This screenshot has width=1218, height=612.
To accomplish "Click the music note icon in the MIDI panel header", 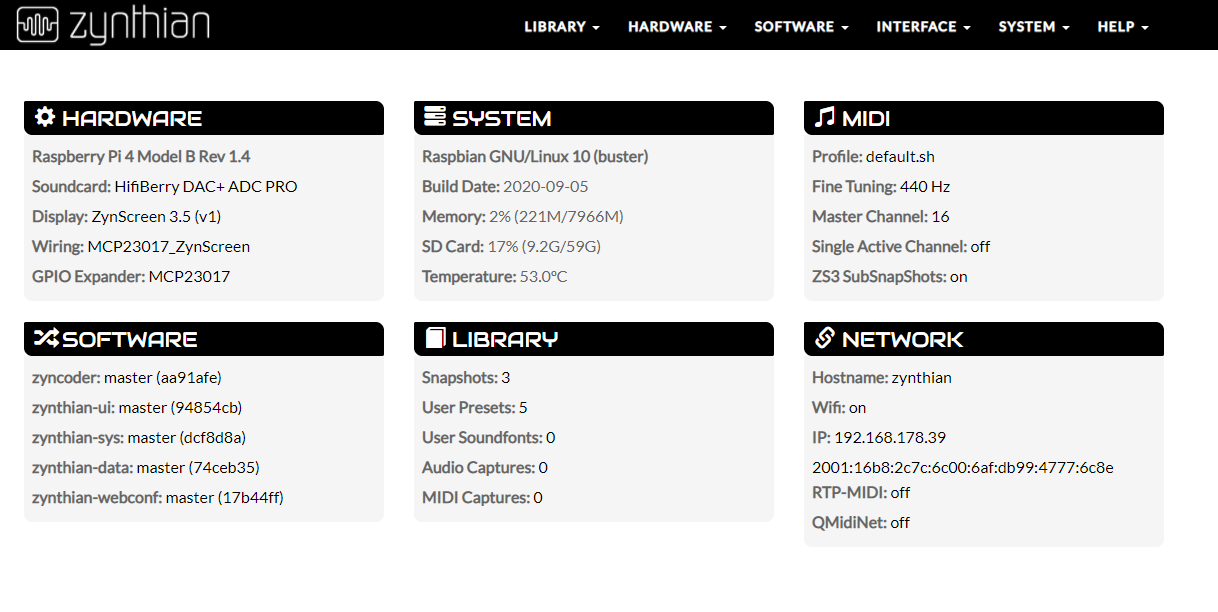I will tap(824, 117).
